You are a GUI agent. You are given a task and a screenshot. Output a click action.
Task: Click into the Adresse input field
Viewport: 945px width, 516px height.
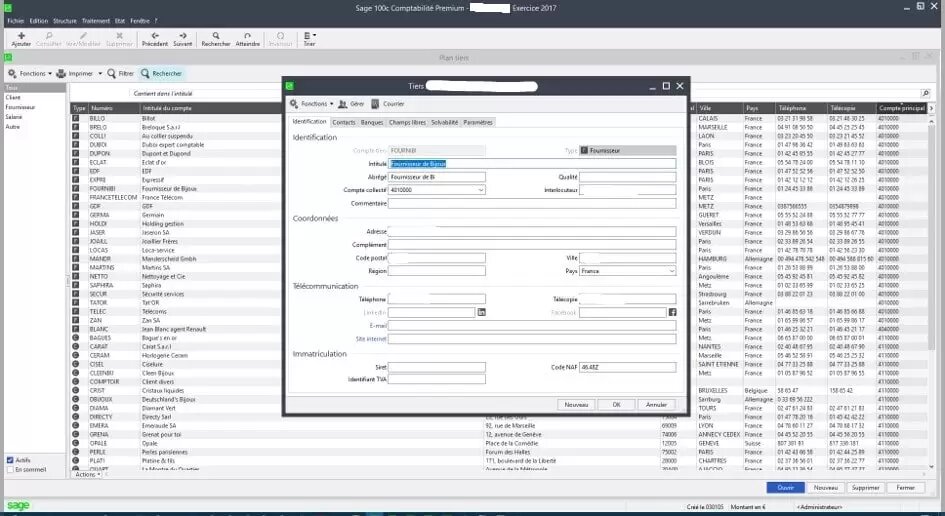tap(532, 231)
